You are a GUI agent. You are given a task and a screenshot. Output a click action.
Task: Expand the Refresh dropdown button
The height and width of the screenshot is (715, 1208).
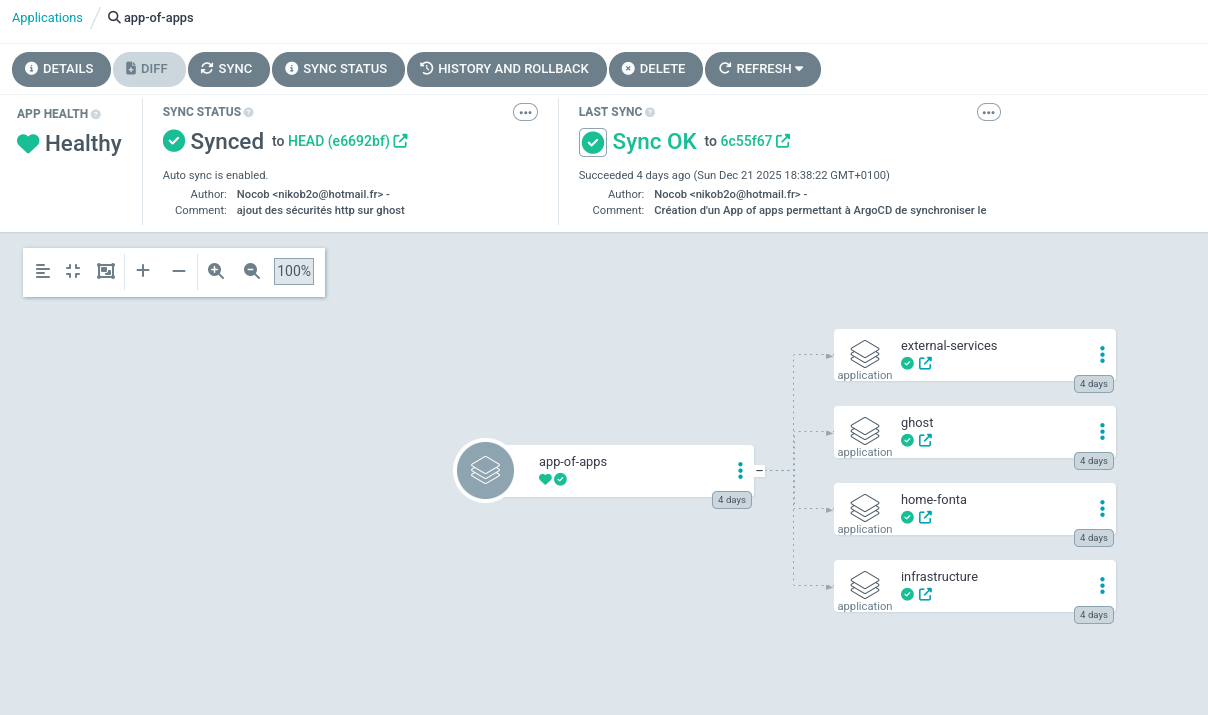pos(762,69)
